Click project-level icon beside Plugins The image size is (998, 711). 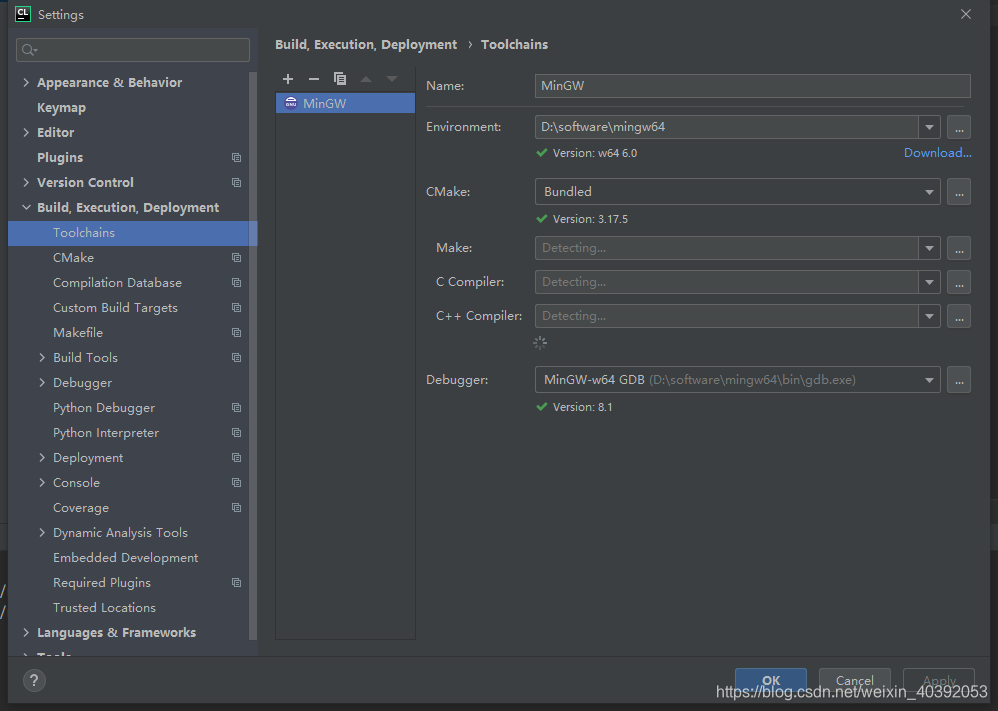point(237,157)
